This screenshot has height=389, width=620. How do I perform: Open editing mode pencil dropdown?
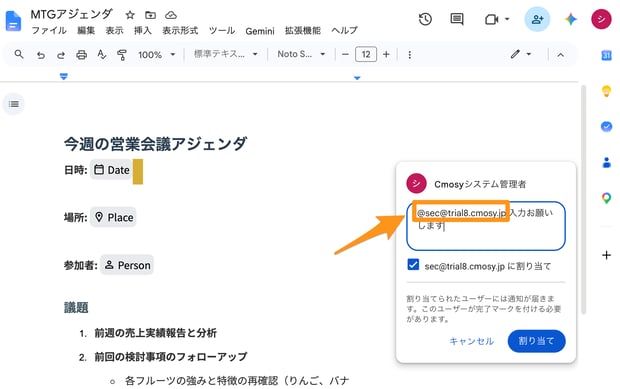(520, 54)
